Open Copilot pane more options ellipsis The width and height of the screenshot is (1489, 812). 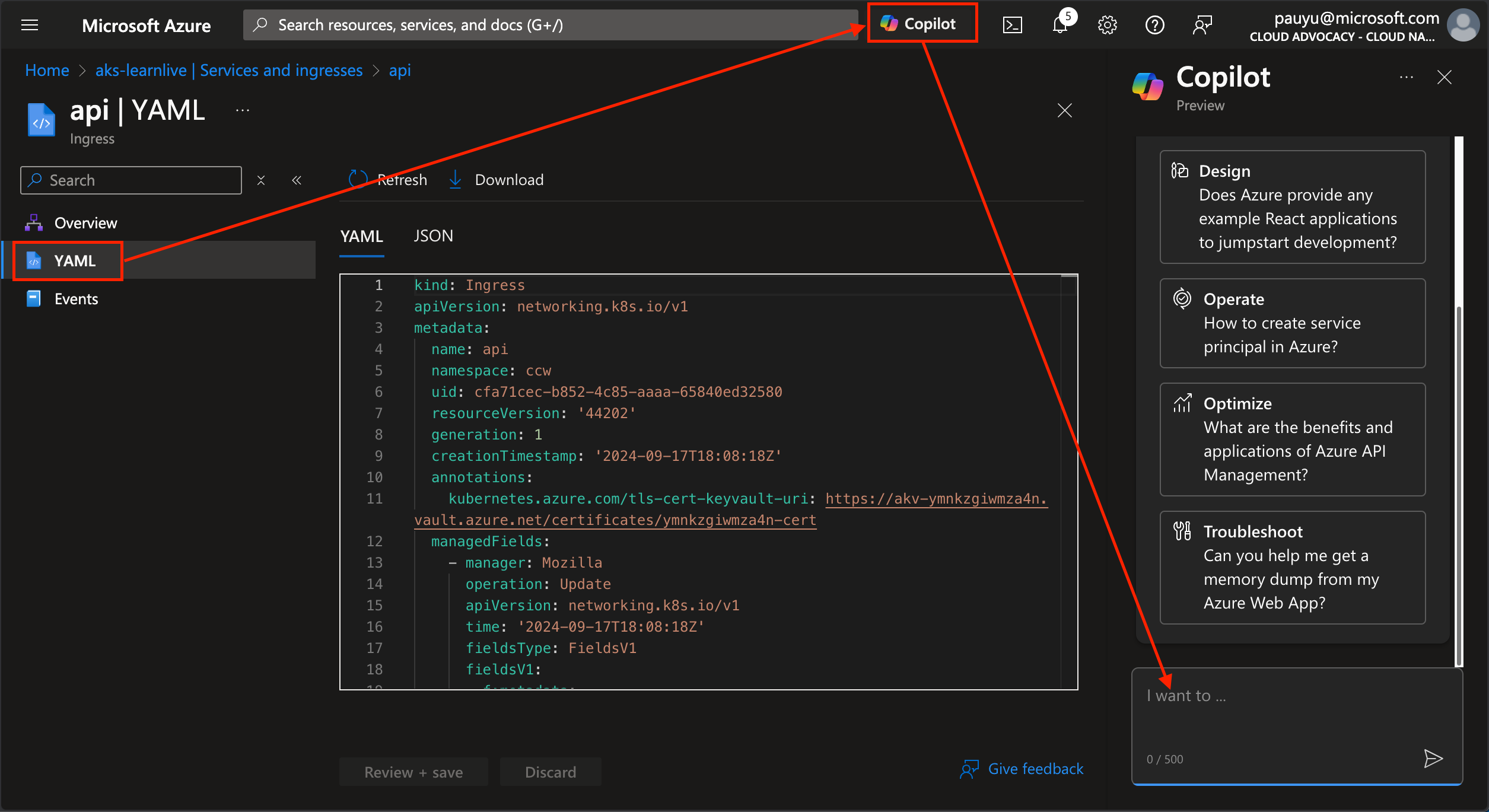click(x=1406, y=77)
